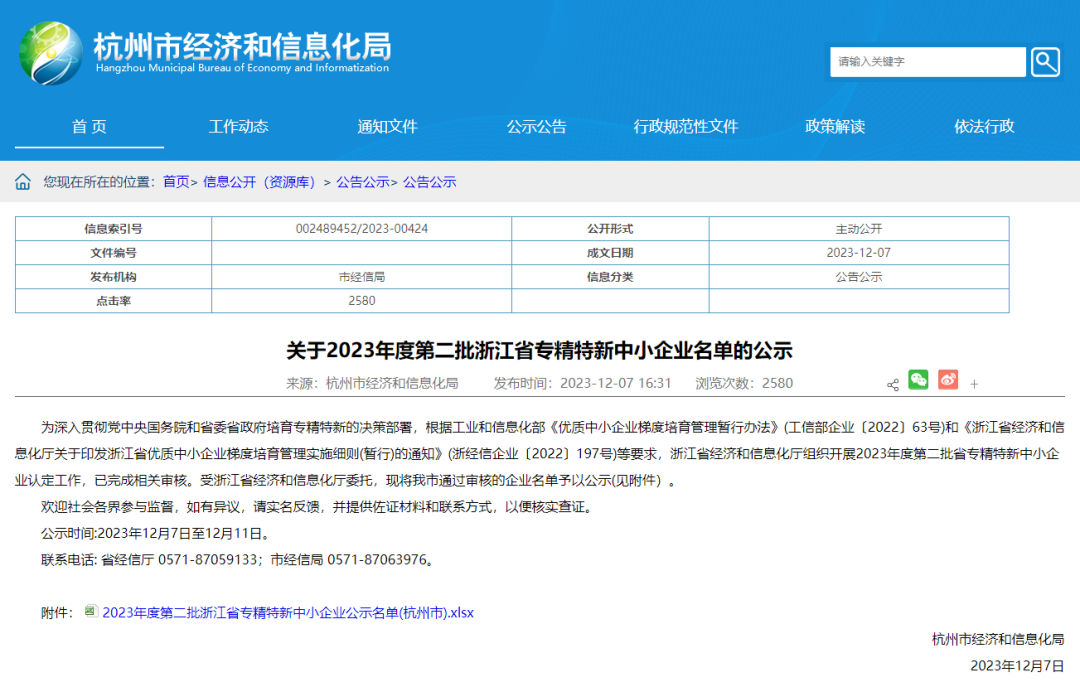Viewport: 1080px width, 687px height.
Task: Expand more sharing options plus icon
Action: click(x=974, y=384)
